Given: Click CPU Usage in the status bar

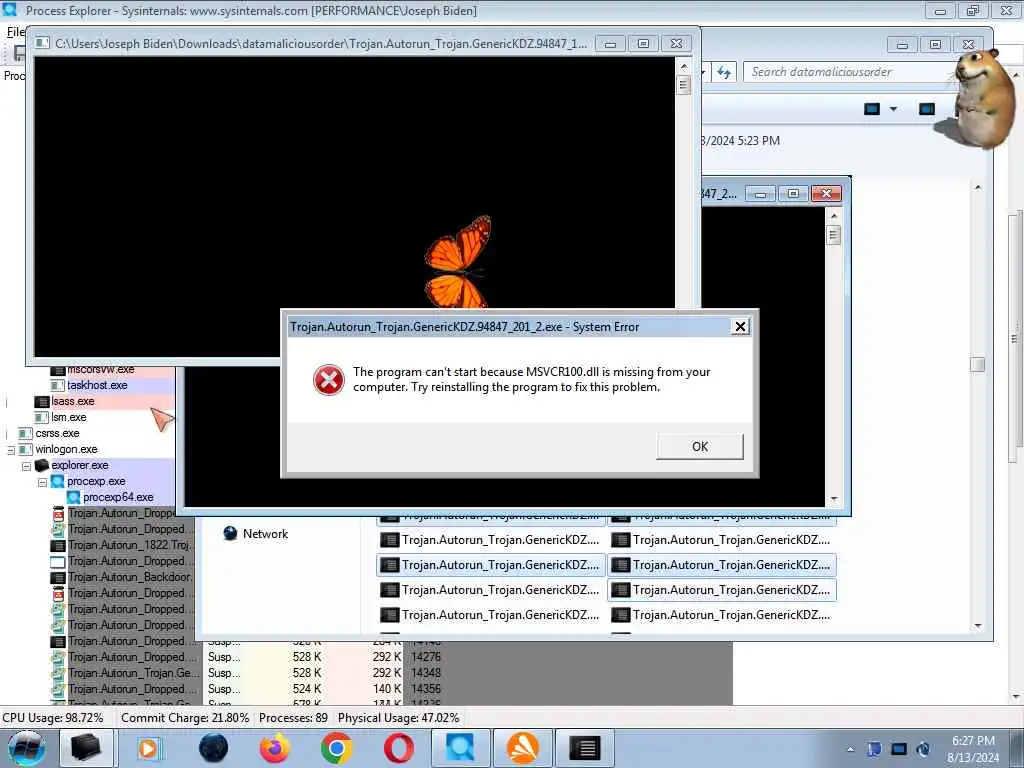Looking at the screenshot, I should point(53,718).
